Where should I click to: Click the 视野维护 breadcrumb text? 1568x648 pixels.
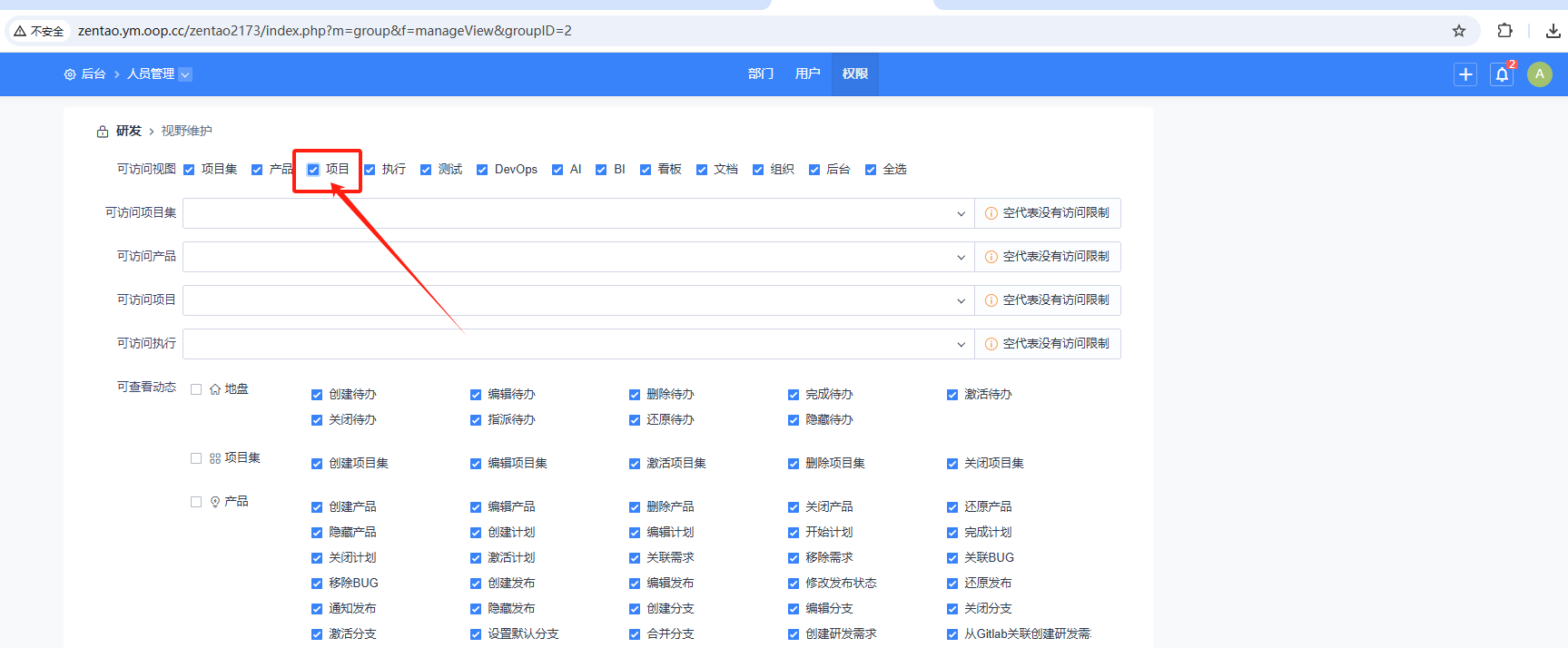point(187,132)
